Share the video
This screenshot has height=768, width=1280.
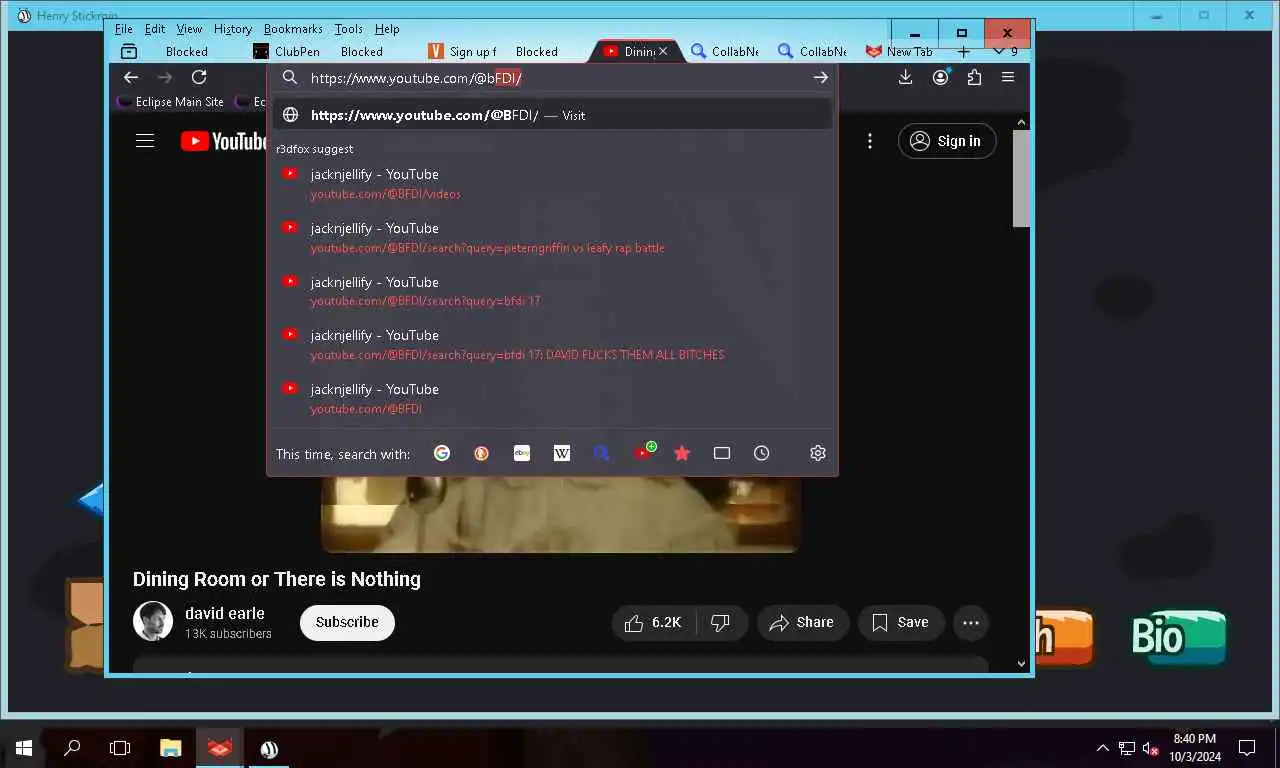[x=803, y=622]
